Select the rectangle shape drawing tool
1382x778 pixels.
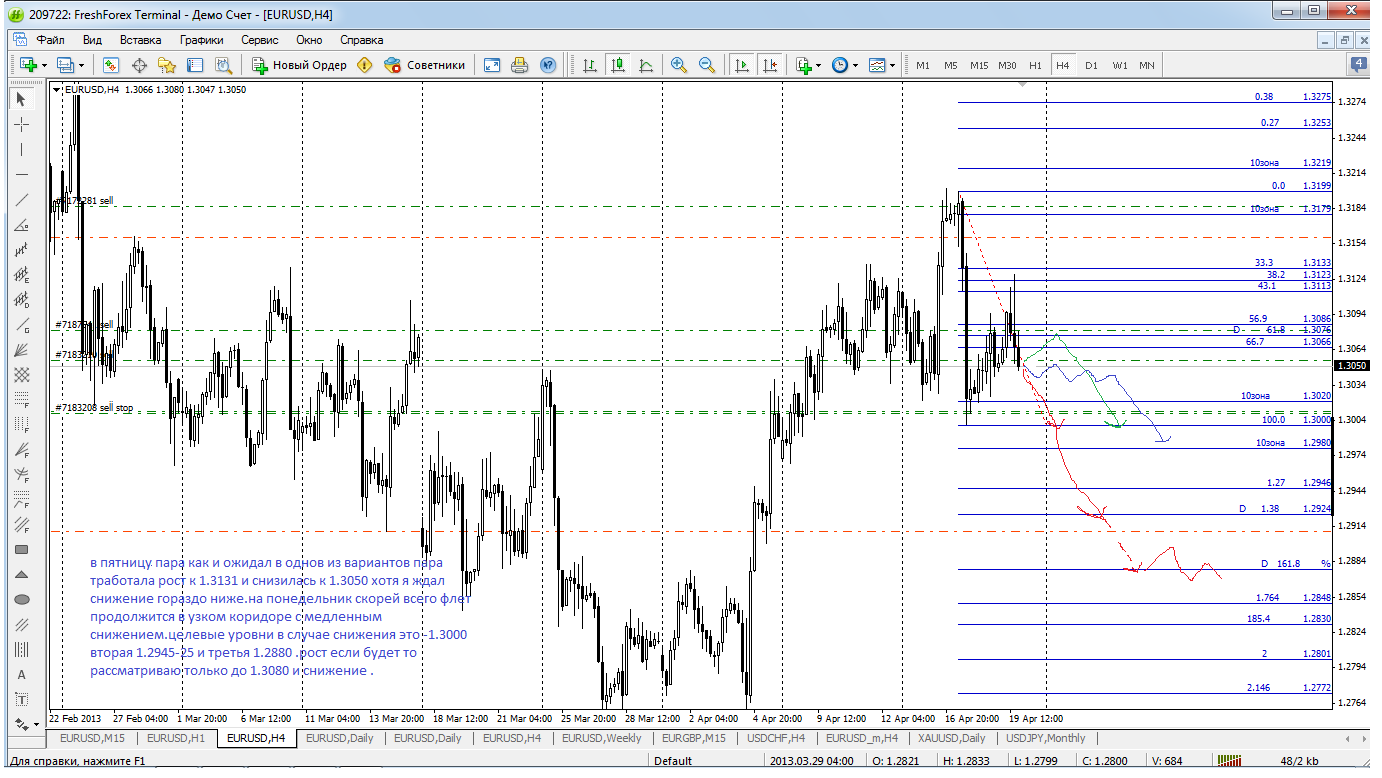tap(21, 550)
